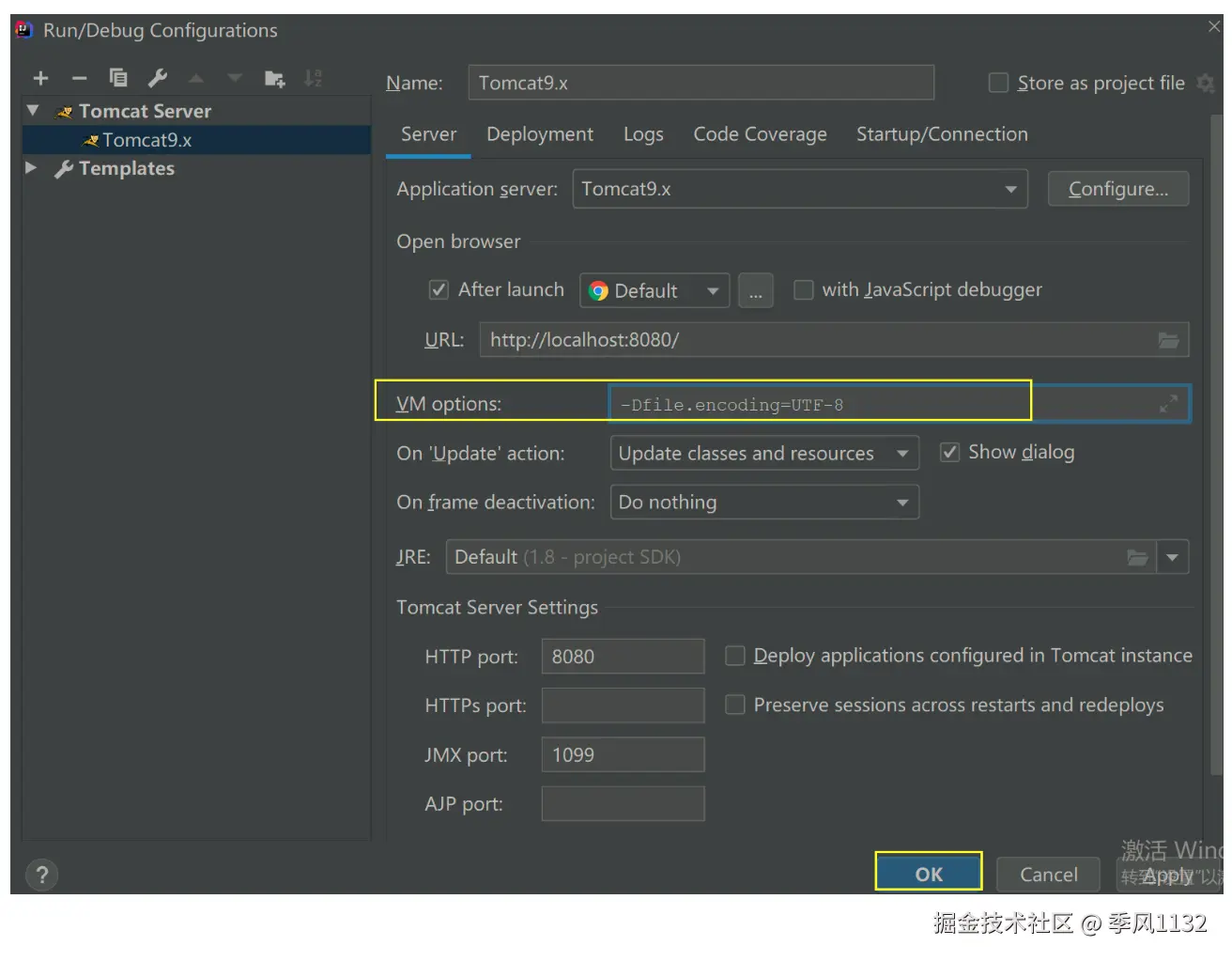Viewport: 1232px width, 961px height.
Task: Uncheck the After launch checkbox
Action: point(439,289)
